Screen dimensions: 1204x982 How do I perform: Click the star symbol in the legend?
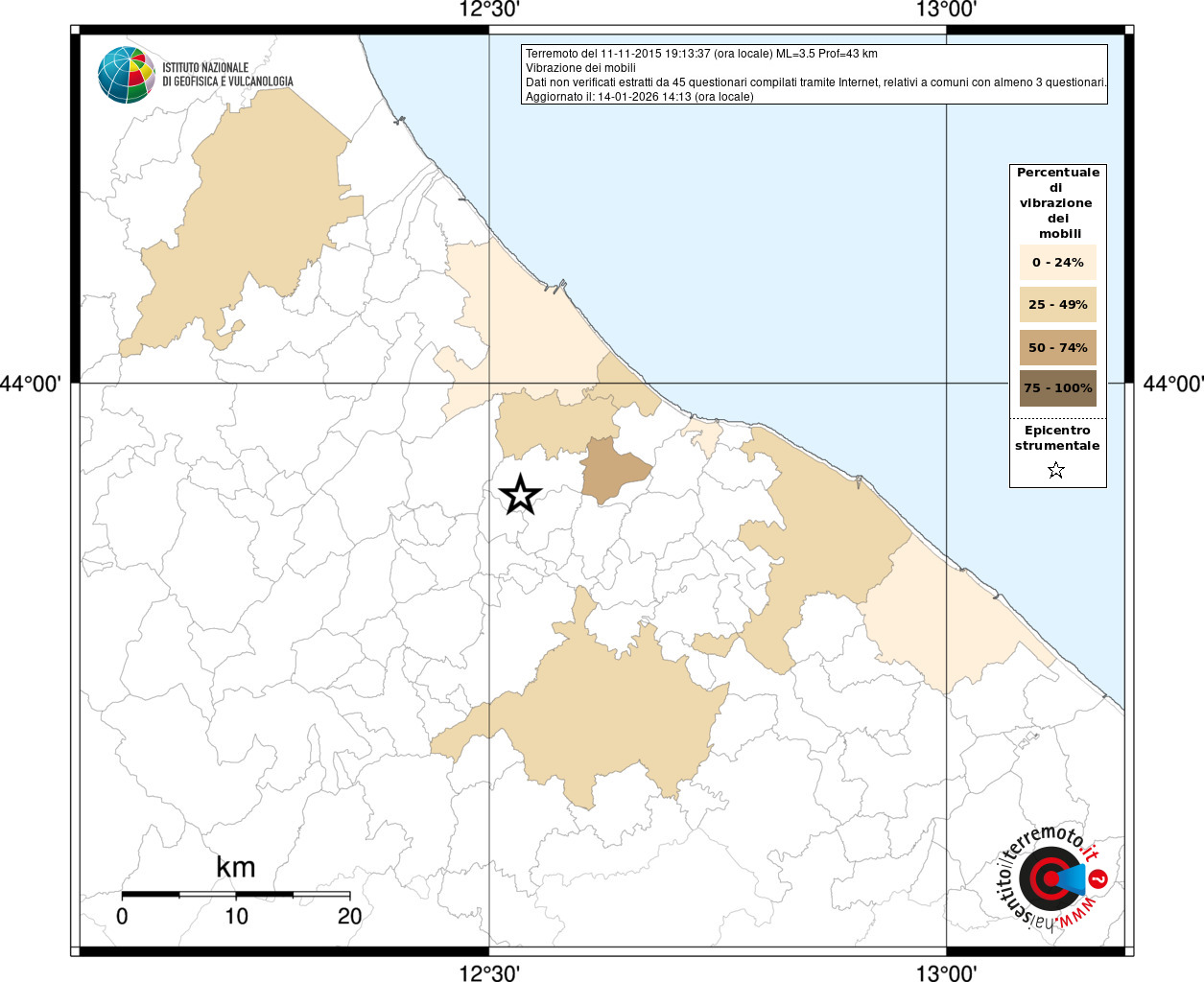click(x=1056, y=470)
